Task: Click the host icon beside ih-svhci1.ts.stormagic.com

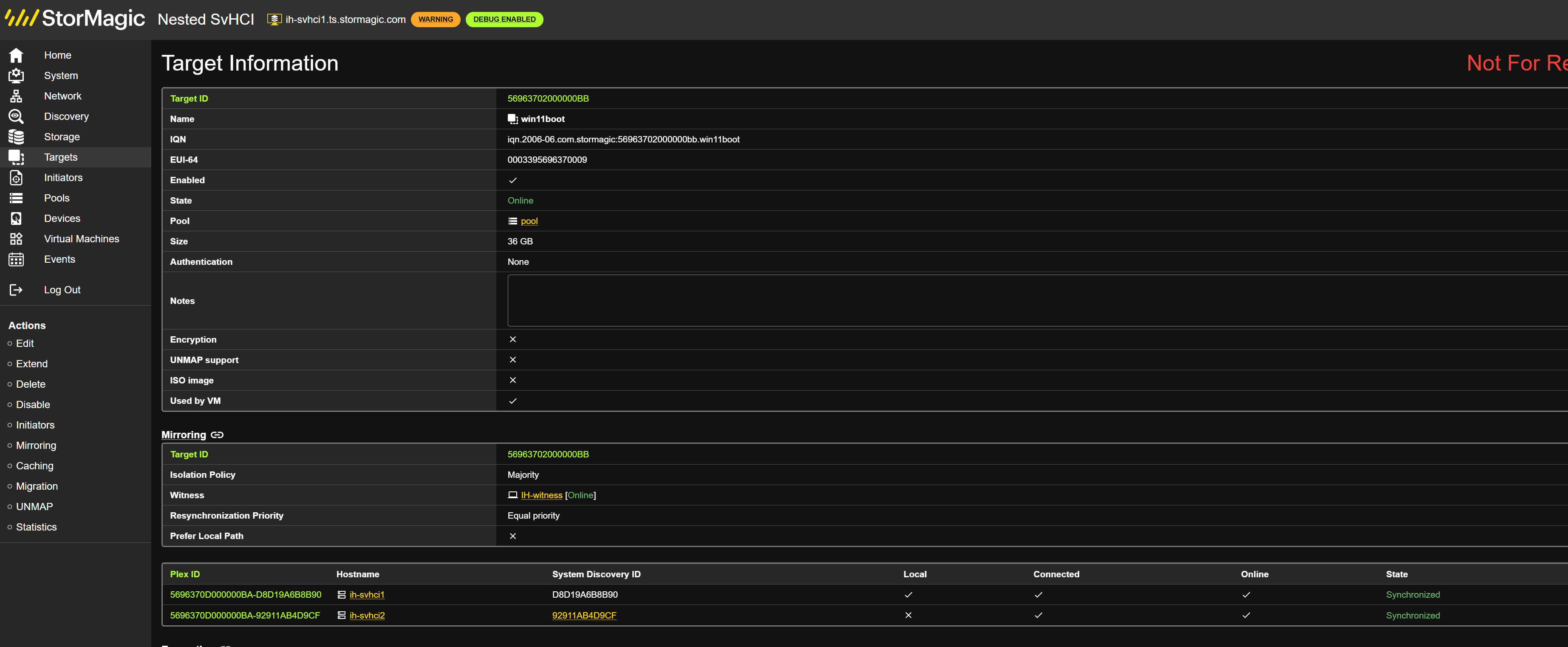Action: [275, 20]
